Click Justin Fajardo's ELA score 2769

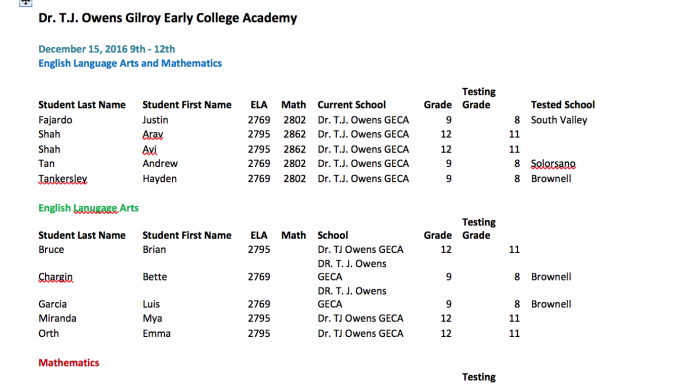pyautogui.click(x=259, y=120)
